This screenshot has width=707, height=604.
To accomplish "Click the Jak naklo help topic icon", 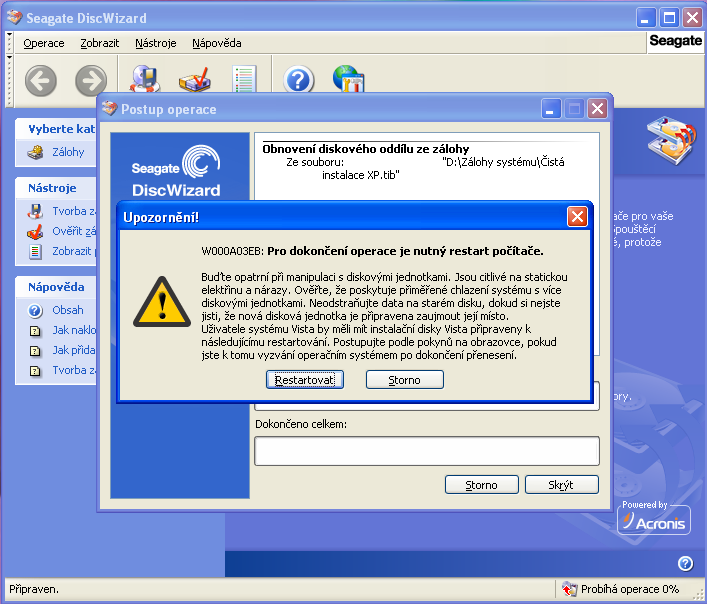I will coord(35,331).
